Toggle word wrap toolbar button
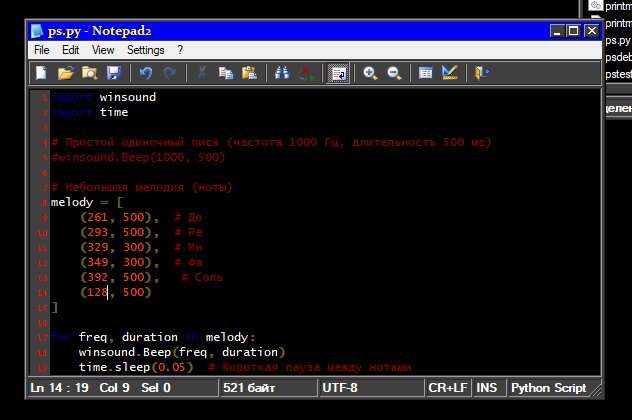The image size is (632, 420). (338, 73)
